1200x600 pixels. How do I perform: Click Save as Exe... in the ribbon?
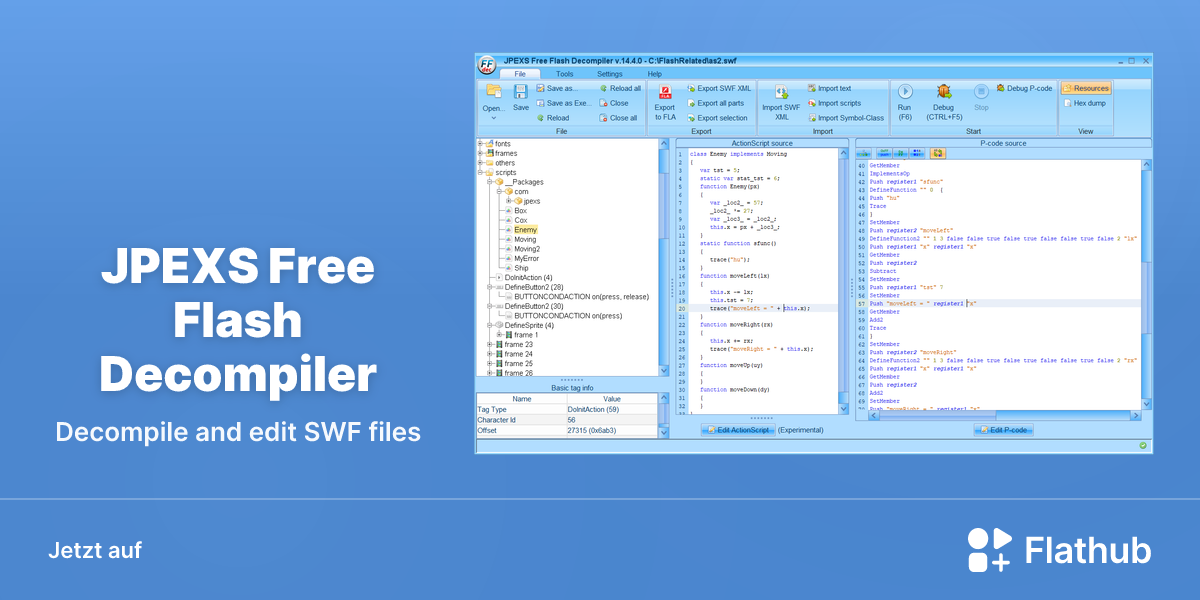pyautogui.click(x=564, y=103)
